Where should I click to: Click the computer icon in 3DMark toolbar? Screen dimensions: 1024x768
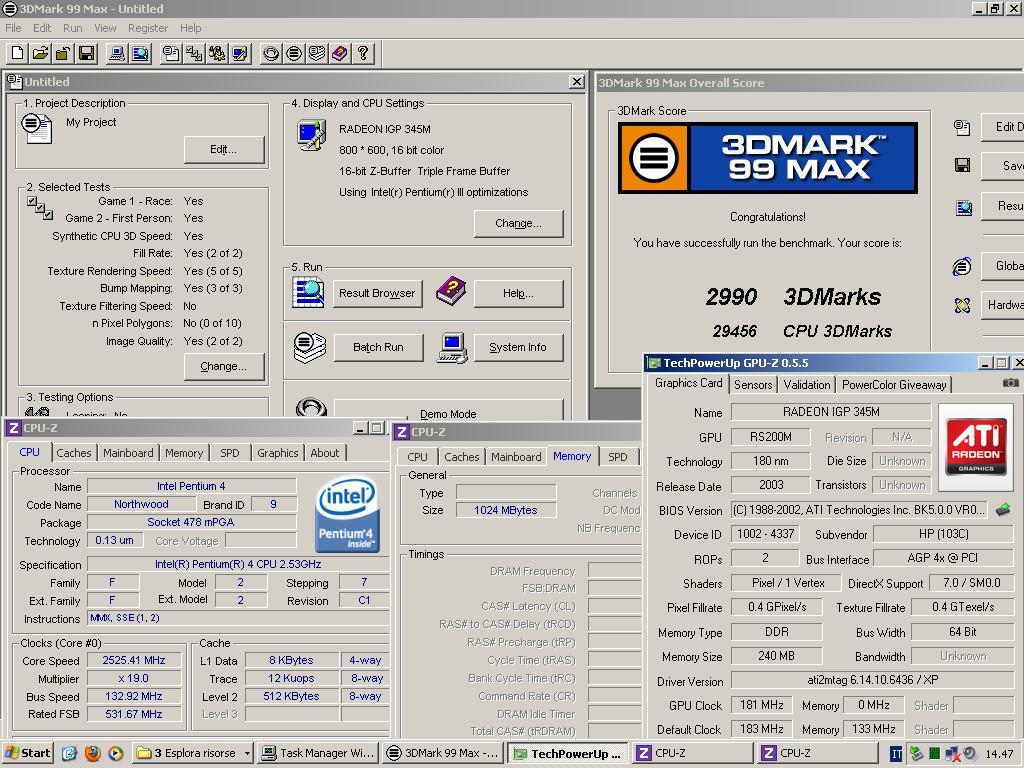click(117, 54)
